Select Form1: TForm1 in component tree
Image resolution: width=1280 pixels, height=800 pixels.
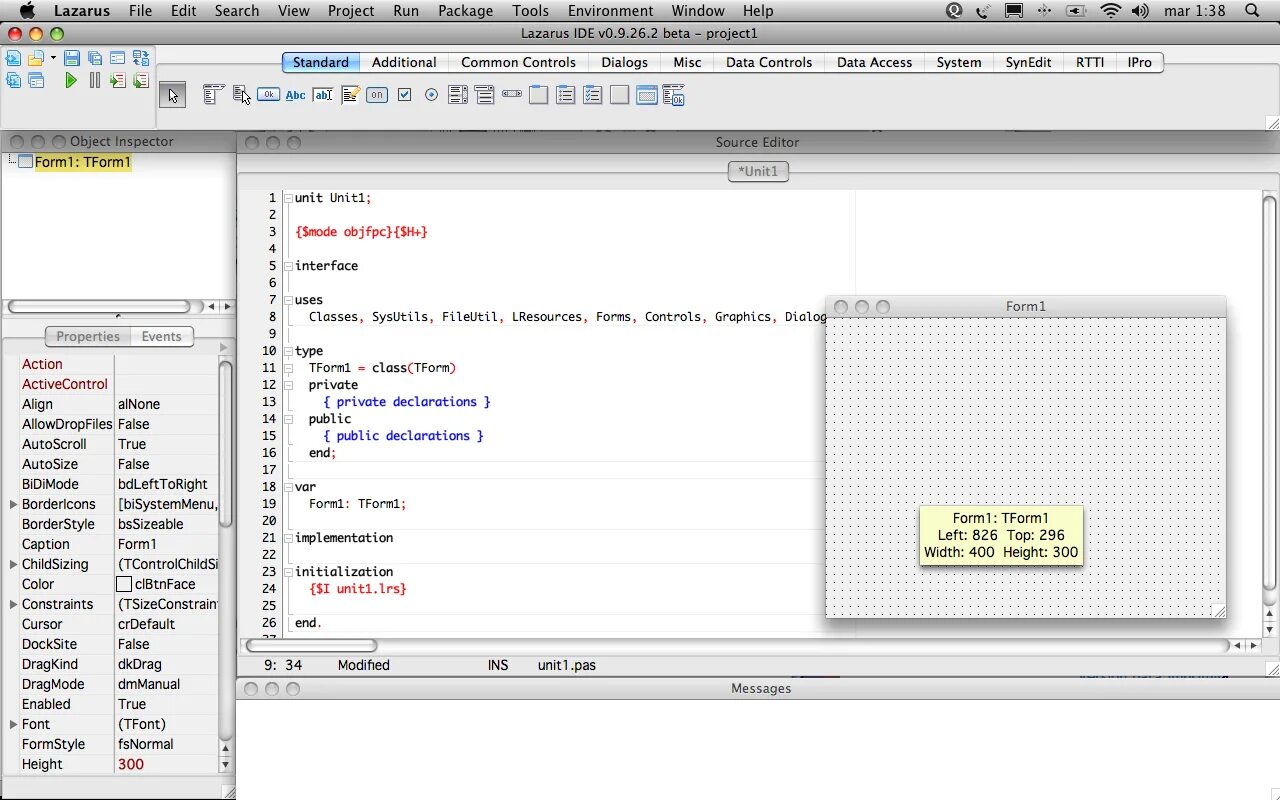(82, 162)
